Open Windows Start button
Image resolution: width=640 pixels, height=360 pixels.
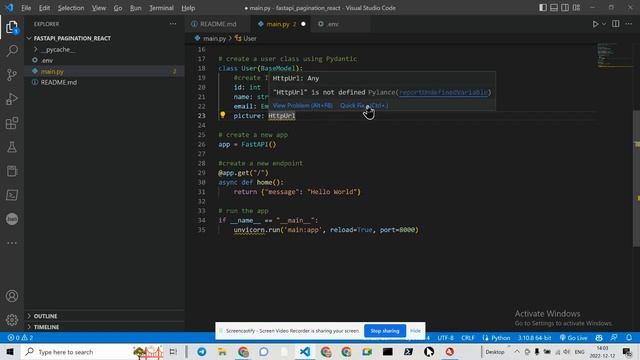(10, 352)
